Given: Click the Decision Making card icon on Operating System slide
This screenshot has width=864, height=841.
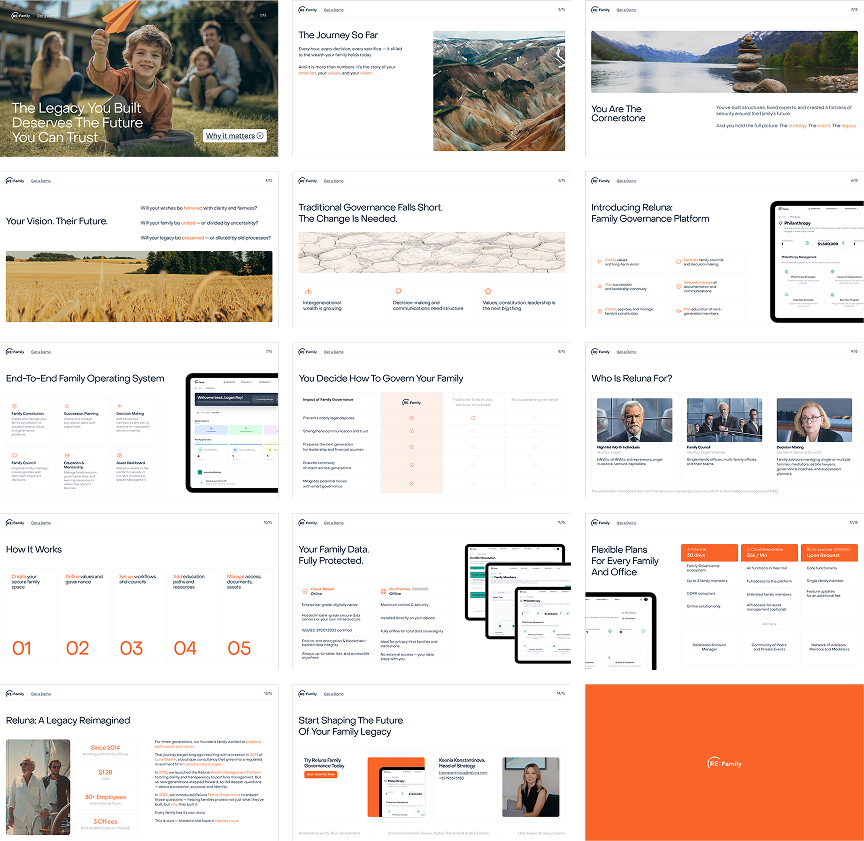Looking at the screenshot, I should pyautogui.click(x=119, y=406).
